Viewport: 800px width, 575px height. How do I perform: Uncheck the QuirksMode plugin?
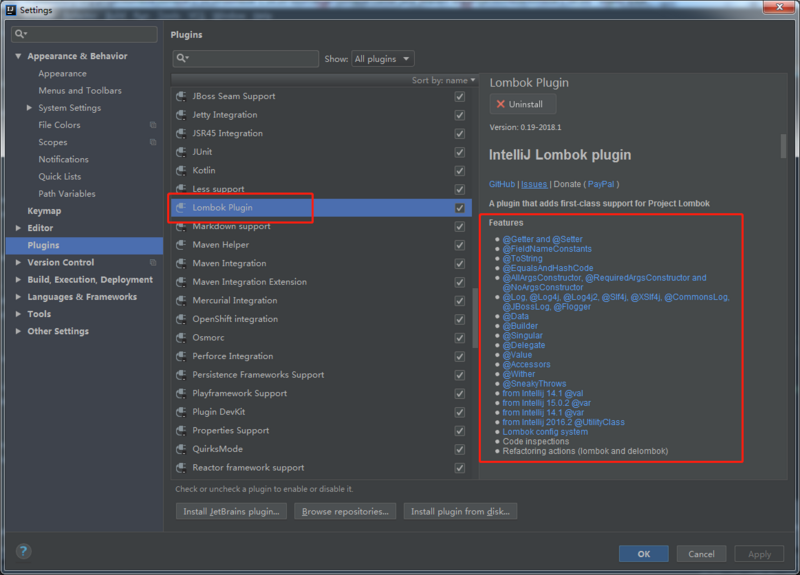tap(460, 449)
